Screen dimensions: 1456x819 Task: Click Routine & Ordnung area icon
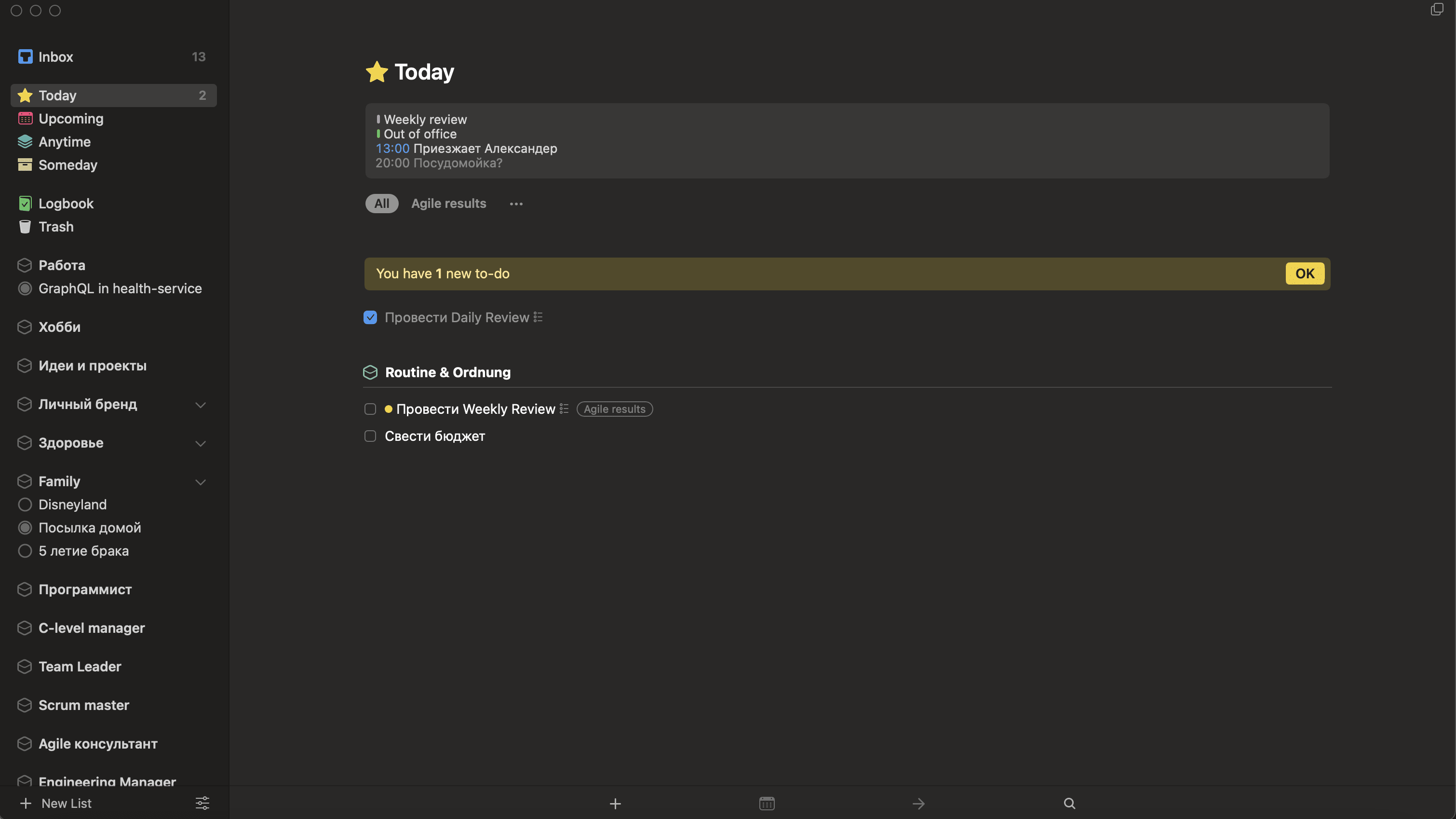370,372
